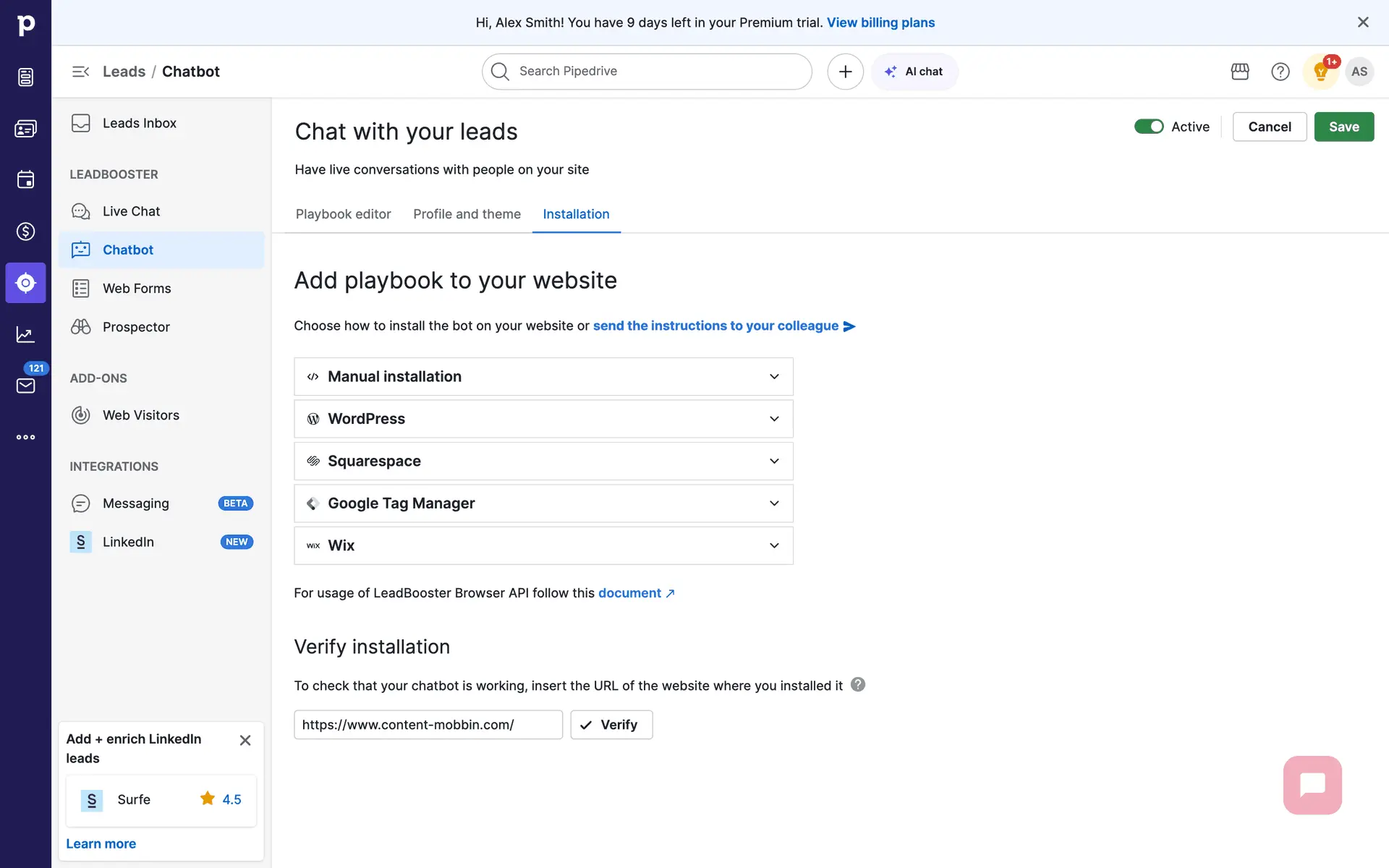Click the Deals dollar icon in left rail
The width and height of the screenshot is (1389, 868).
point(25,231)
